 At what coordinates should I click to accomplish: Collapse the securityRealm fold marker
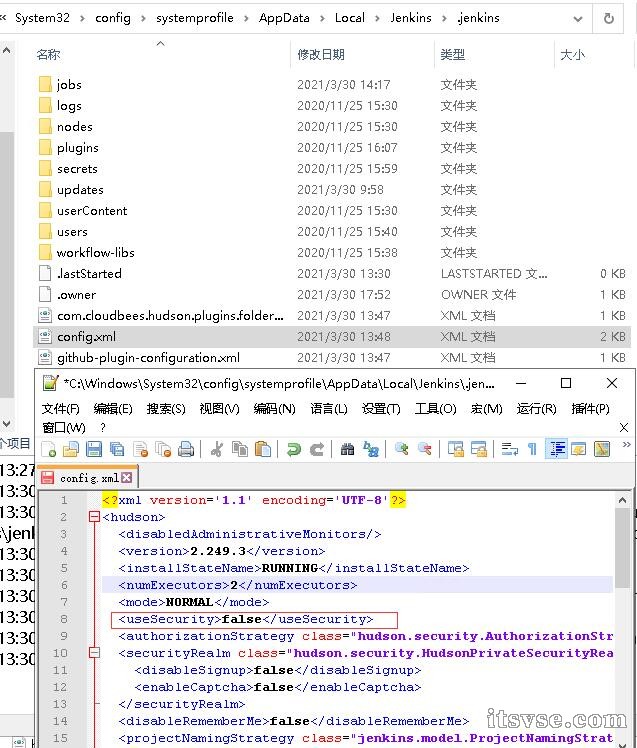(x=94, y=653)
